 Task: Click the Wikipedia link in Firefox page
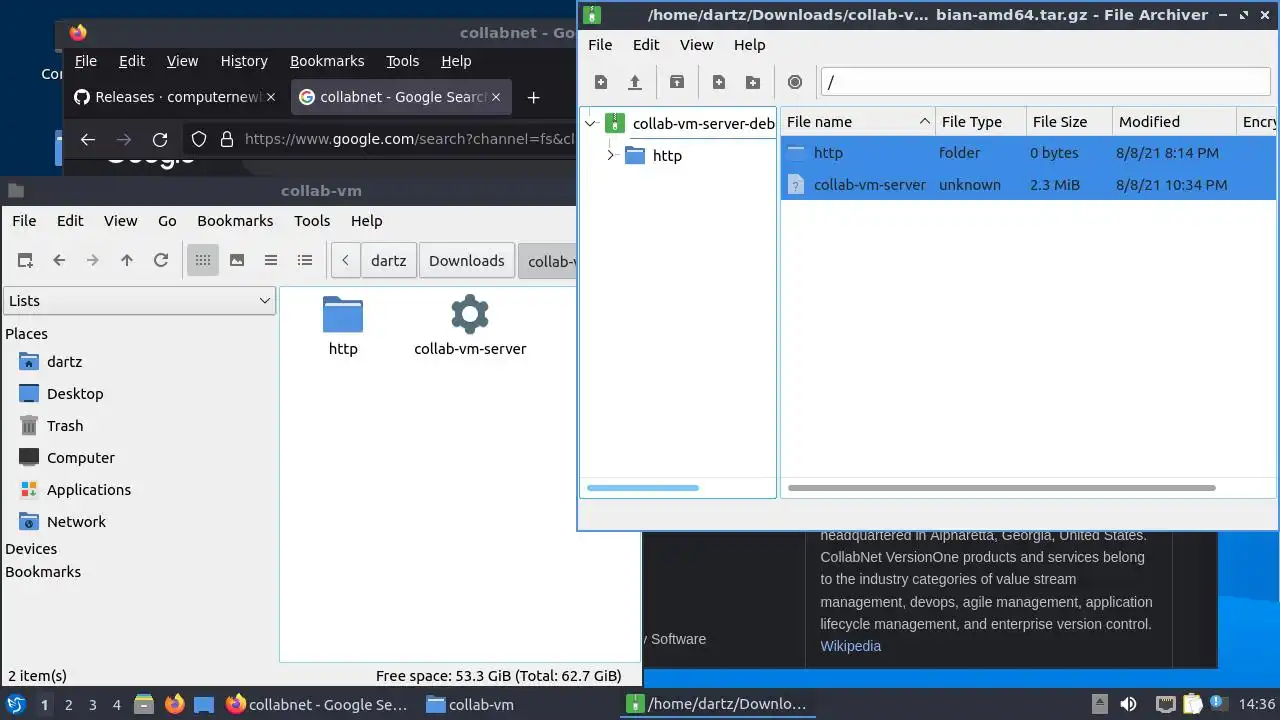(x=851, y=646)
